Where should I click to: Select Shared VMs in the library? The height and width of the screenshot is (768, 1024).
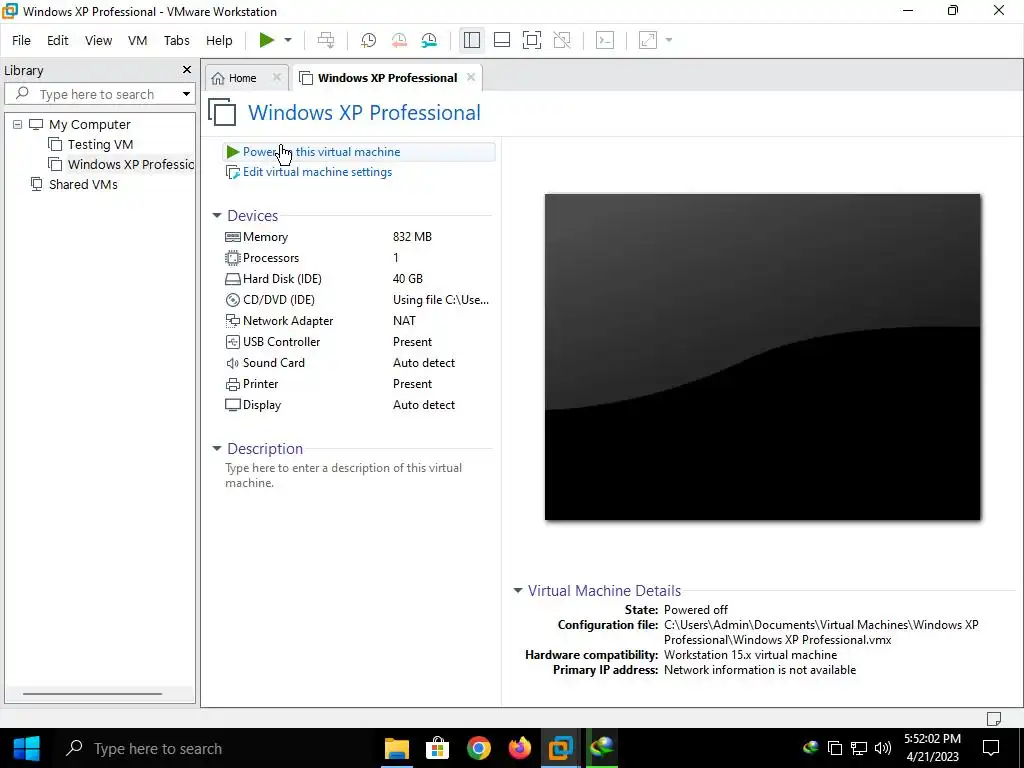pos(74,184)
